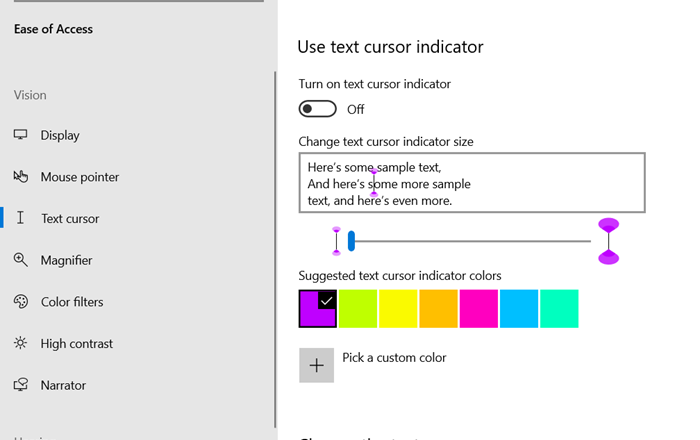Click the text cursor indicator size slider handle
The width and height of the screenshot is (700, 440).
[x=351, y=240]
